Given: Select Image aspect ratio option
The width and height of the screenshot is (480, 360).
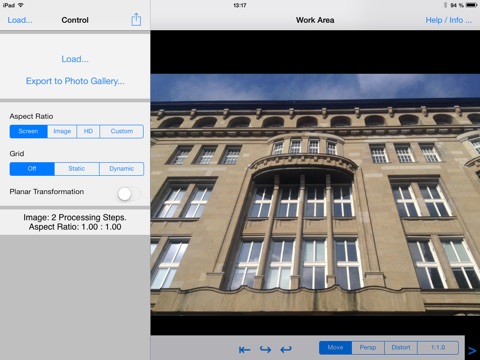Looking at the screenshot, I should pyautogui.click(x=62, y=131).
